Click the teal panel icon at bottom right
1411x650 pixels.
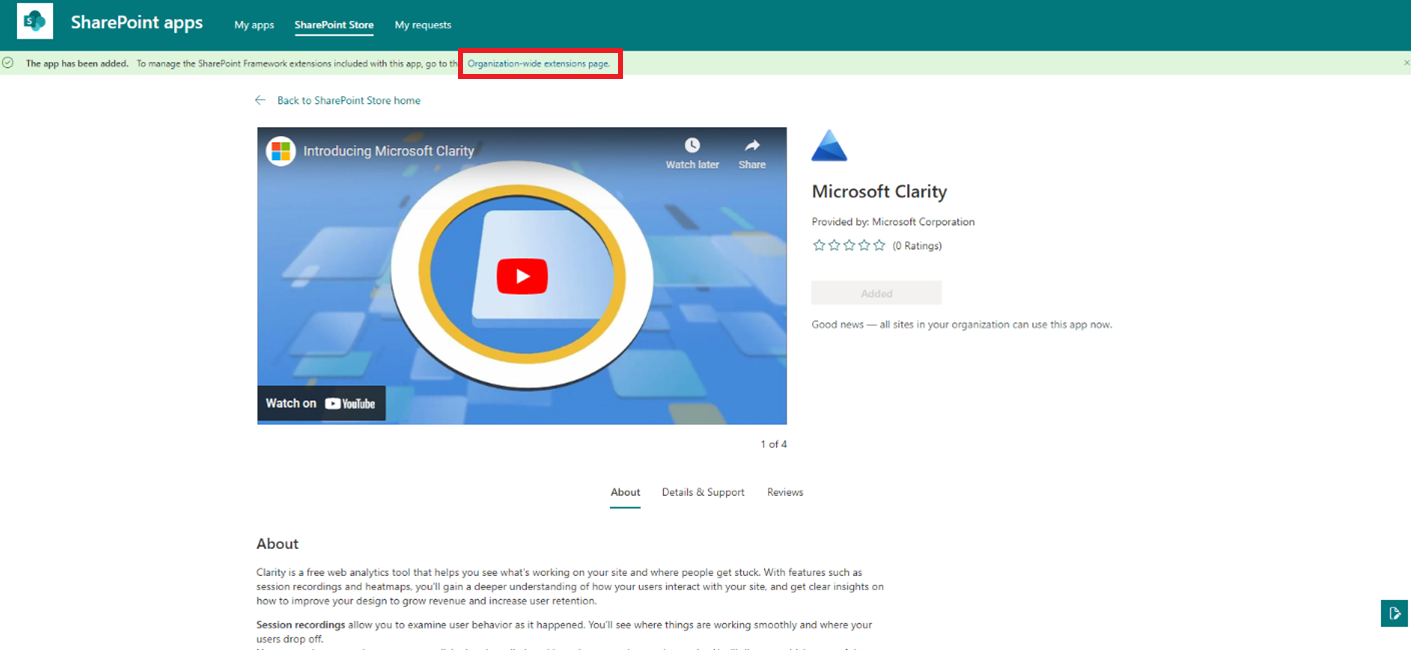(x=1394, y=613)
